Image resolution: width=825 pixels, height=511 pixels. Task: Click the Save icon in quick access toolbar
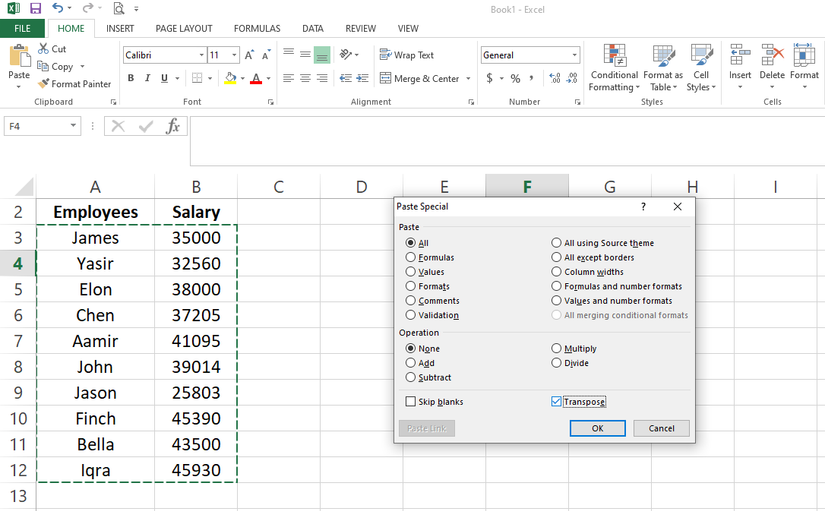35,8
